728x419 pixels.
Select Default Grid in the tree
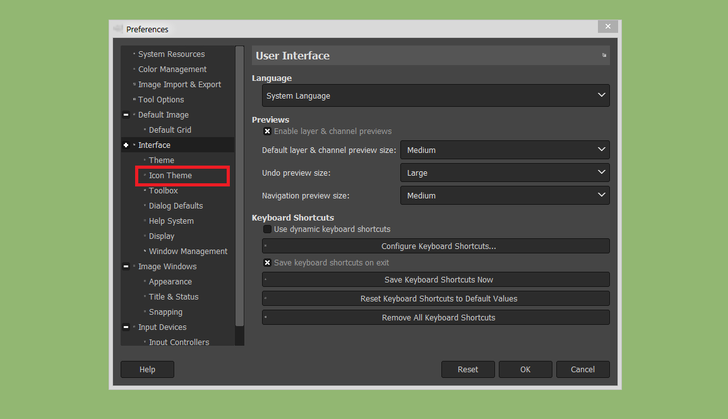[169, 130]
